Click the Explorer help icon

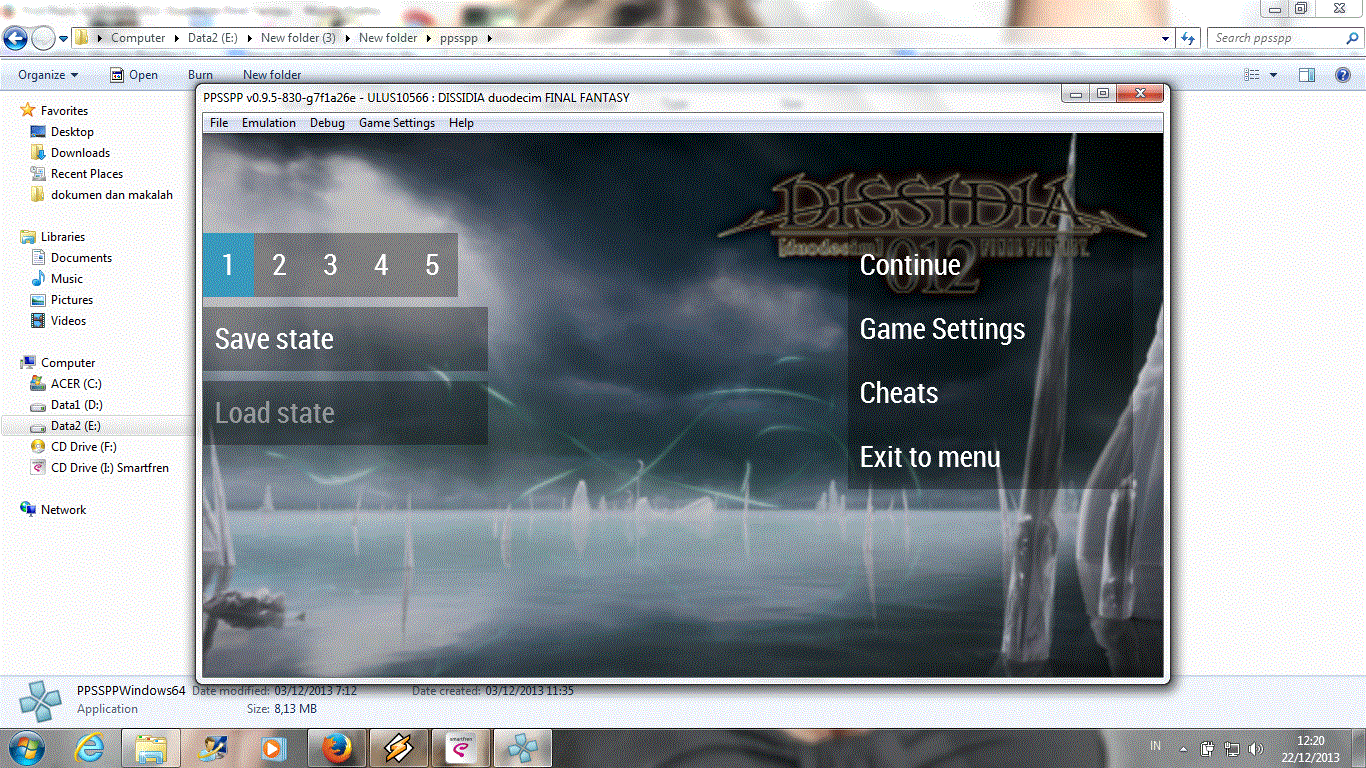pos(1343,75)
